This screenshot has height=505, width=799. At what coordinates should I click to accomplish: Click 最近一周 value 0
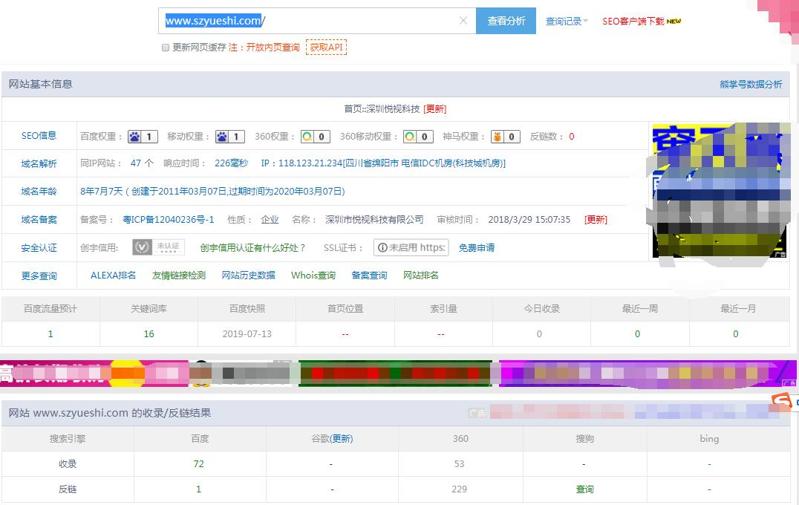637,334
